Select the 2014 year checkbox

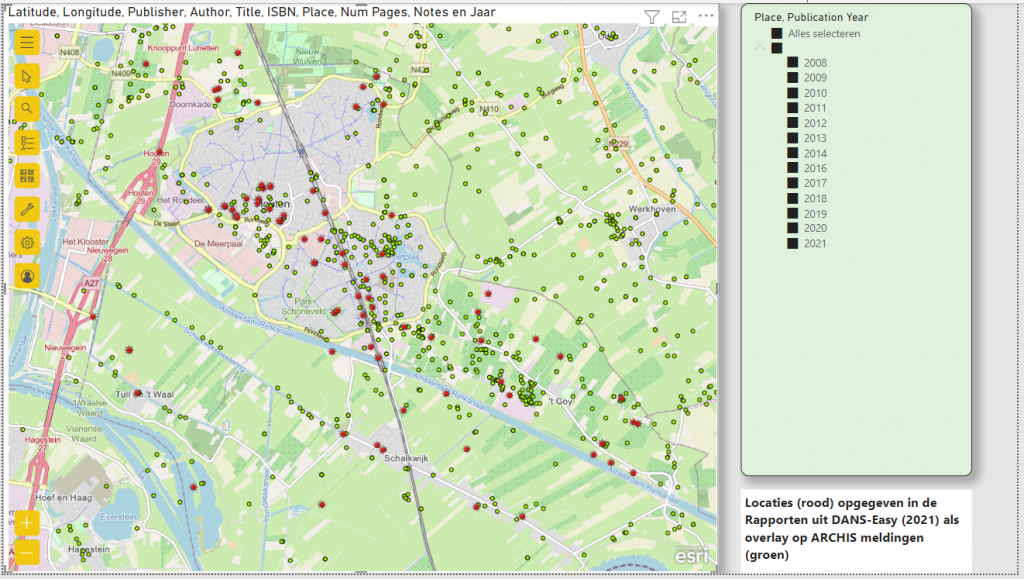pyautogui.click(x=792, y=153)
